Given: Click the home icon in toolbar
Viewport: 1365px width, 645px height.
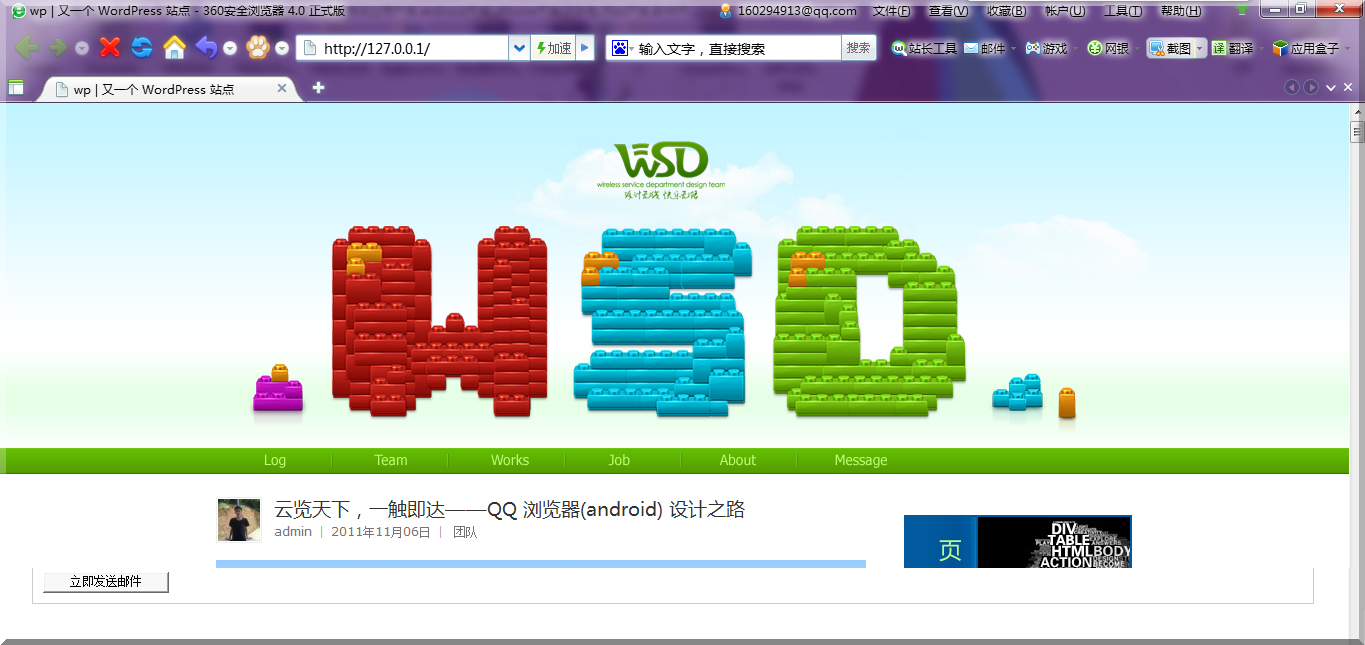Looking at the screenshot, I should coord(174,47).
